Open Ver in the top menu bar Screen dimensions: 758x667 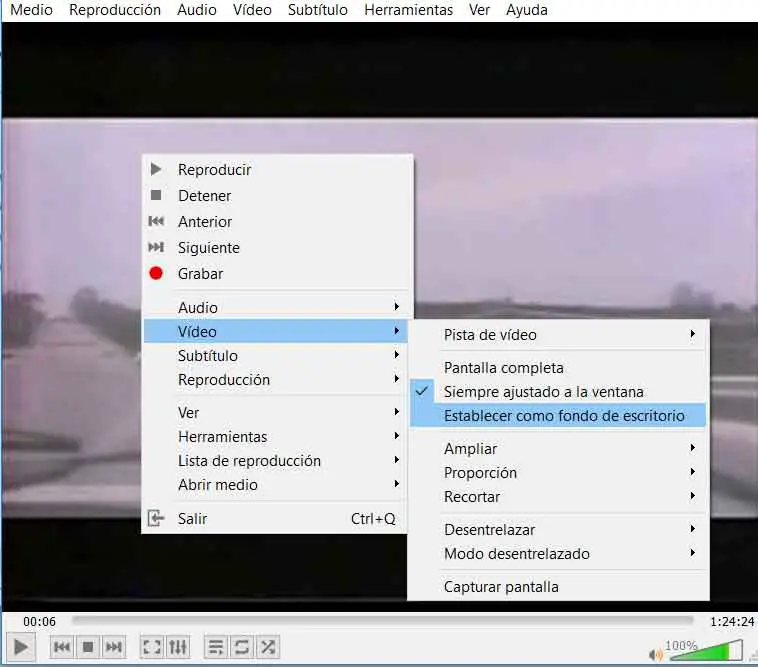(x=479, y=10)
